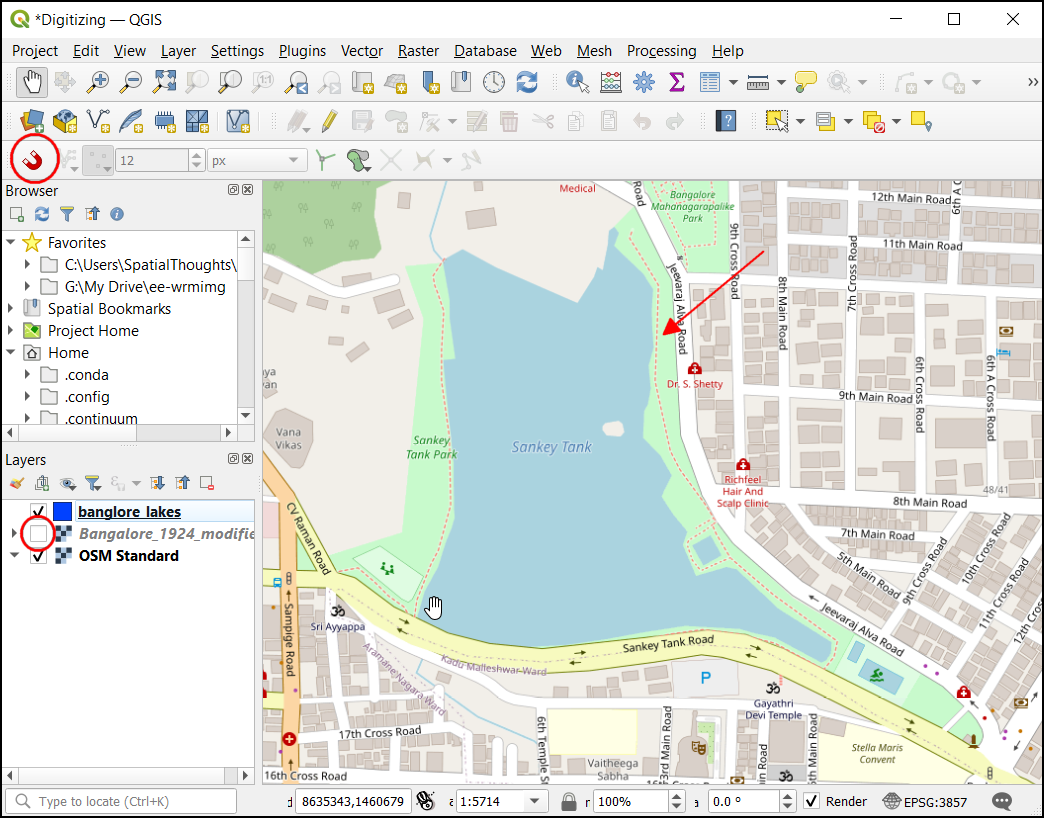Select the Home item in Browser
The width and height of the screenshot is (1044, 818).
[x=68, y=353]
